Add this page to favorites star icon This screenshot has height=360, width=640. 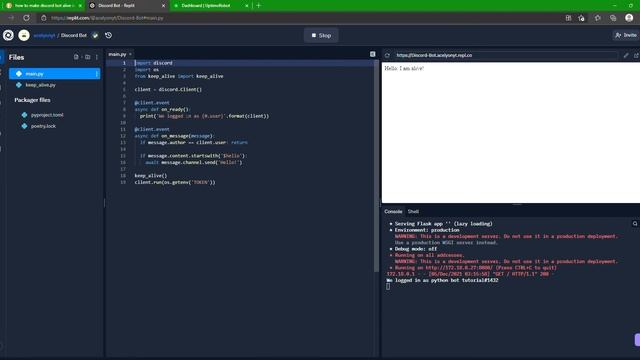point(581,18)
